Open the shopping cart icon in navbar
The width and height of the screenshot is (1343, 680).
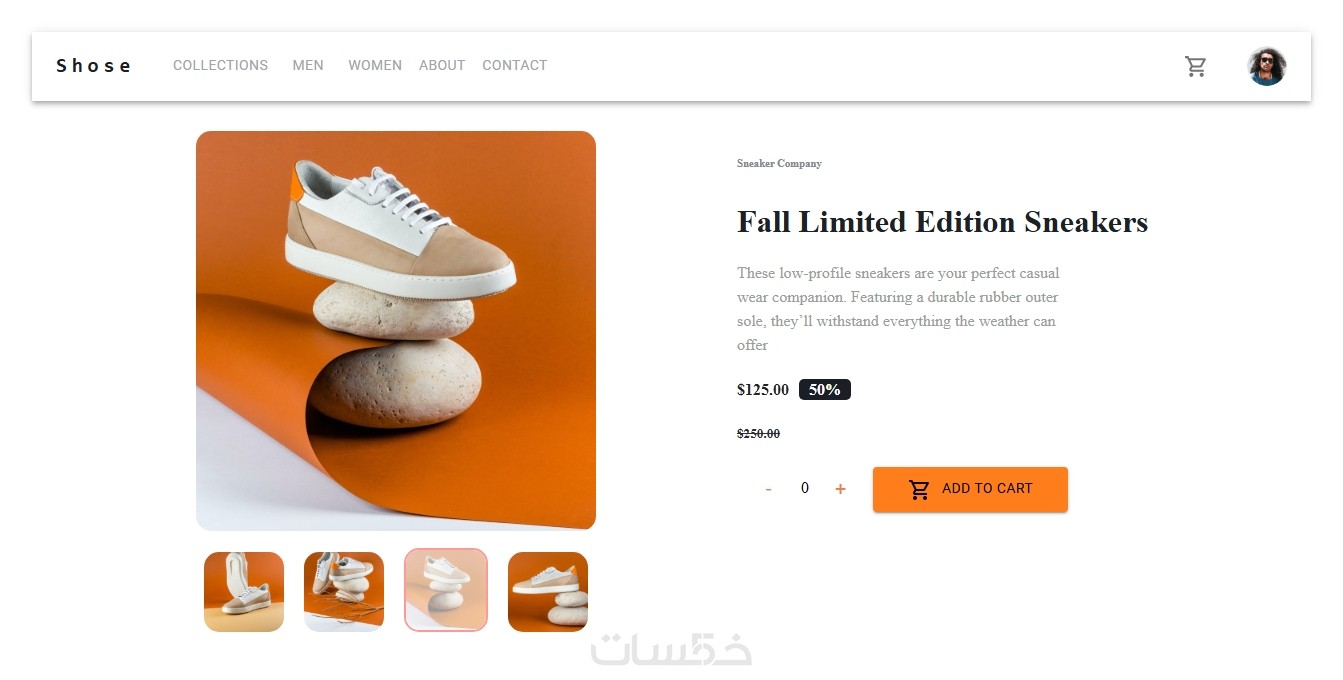[1195, 66]
